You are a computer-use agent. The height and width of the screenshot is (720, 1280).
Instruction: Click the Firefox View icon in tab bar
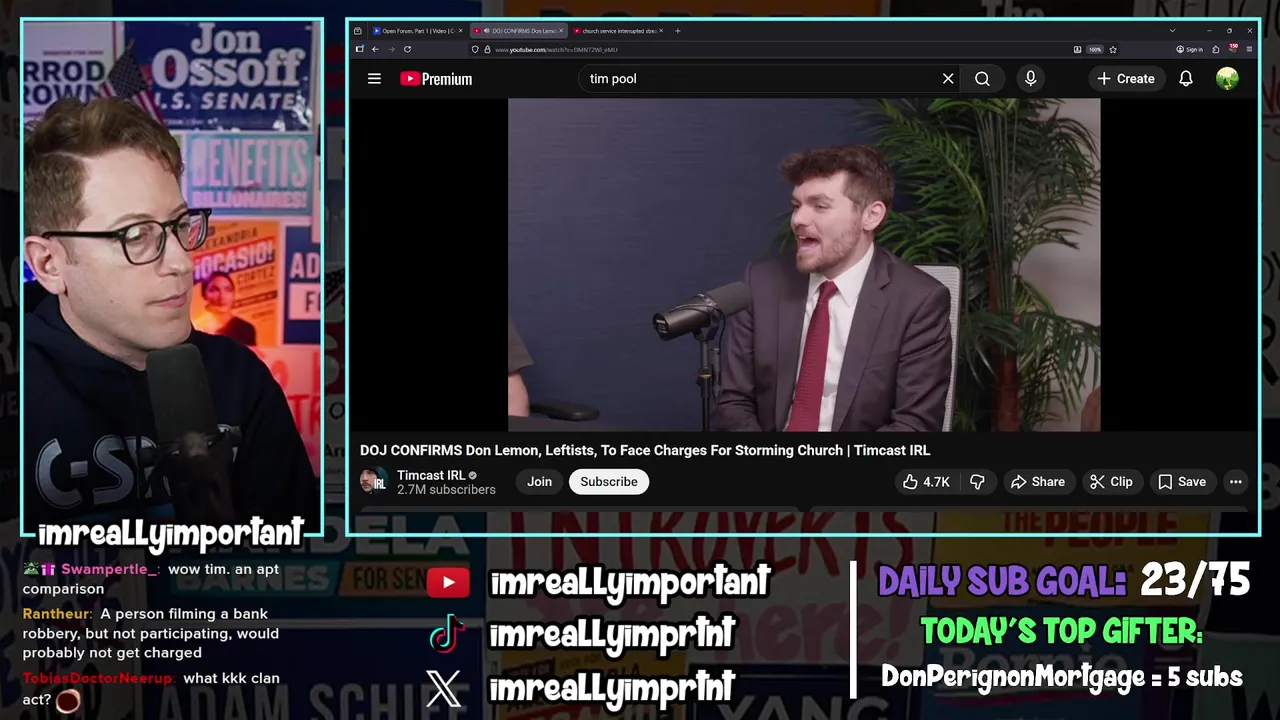pyautogui.click(x=357, y=31)
